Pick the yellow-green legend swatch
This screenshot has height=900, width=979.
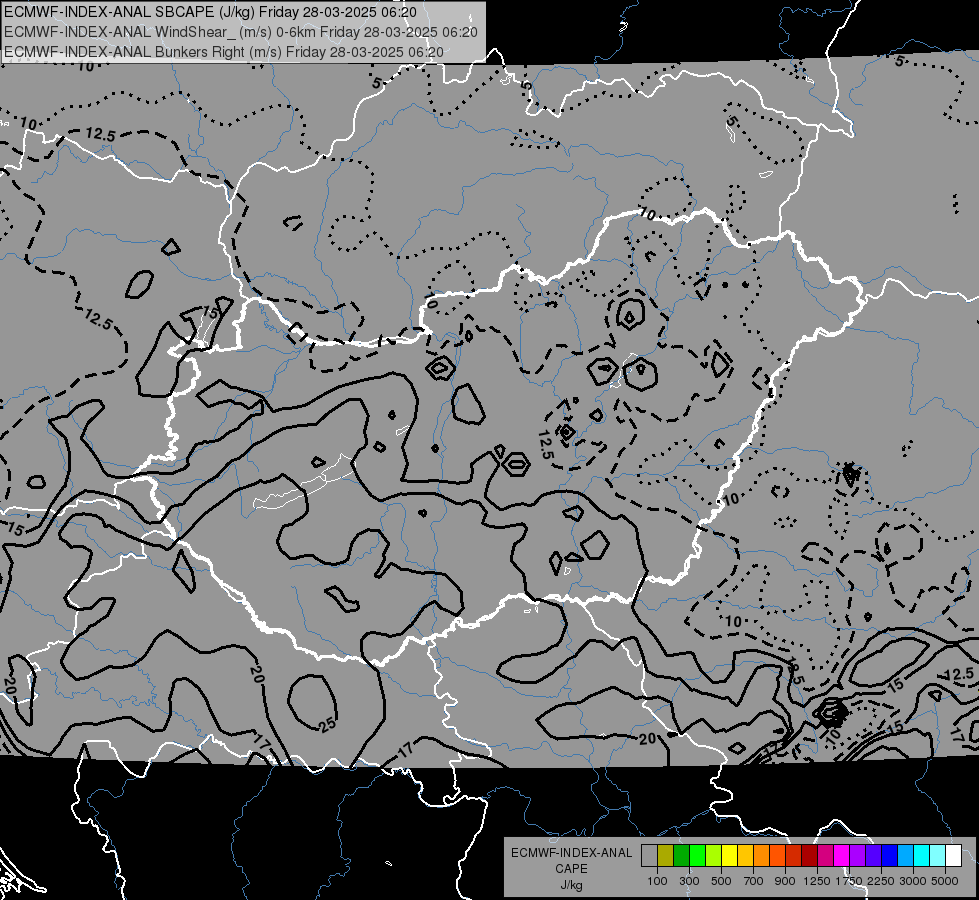tap(714, 855)
